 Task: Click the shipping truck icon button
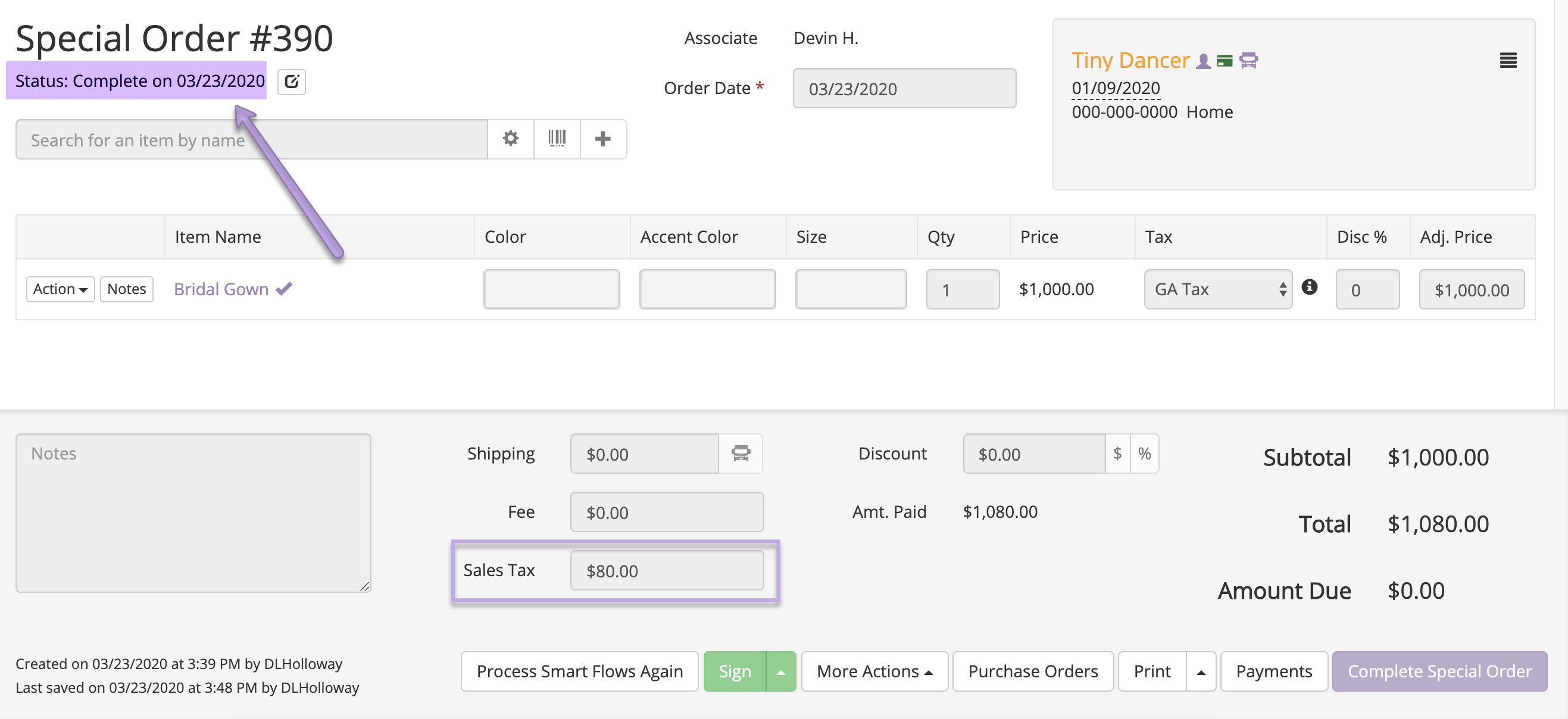pos(740,454)
